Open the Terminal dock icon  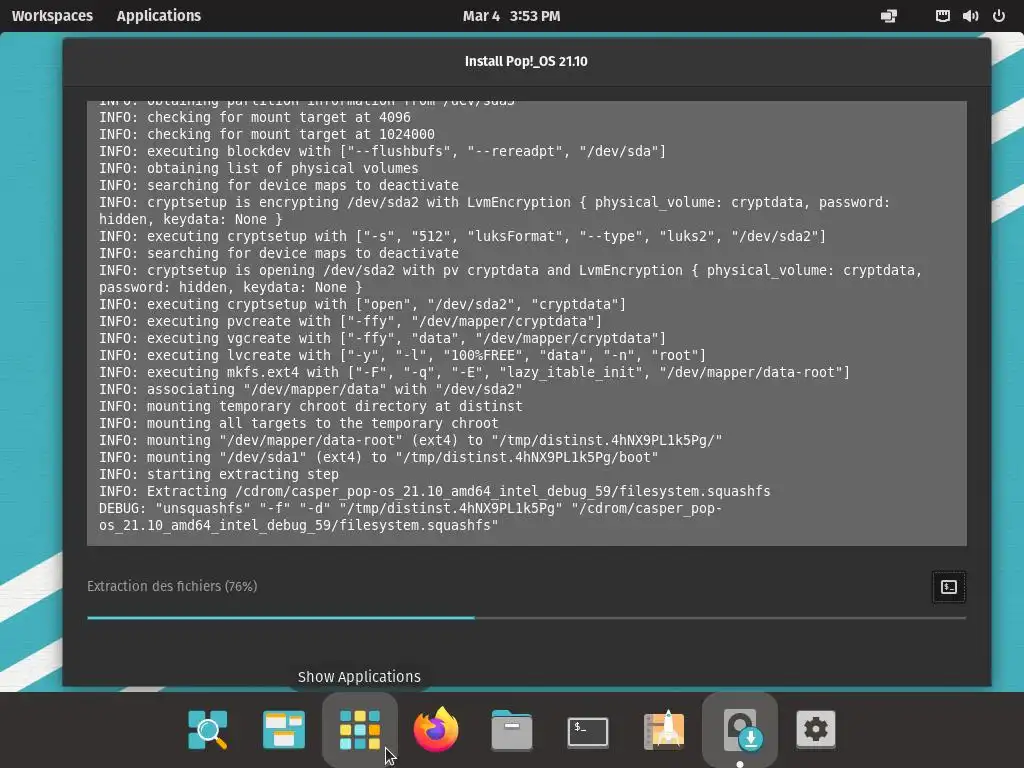click(588, 731)
